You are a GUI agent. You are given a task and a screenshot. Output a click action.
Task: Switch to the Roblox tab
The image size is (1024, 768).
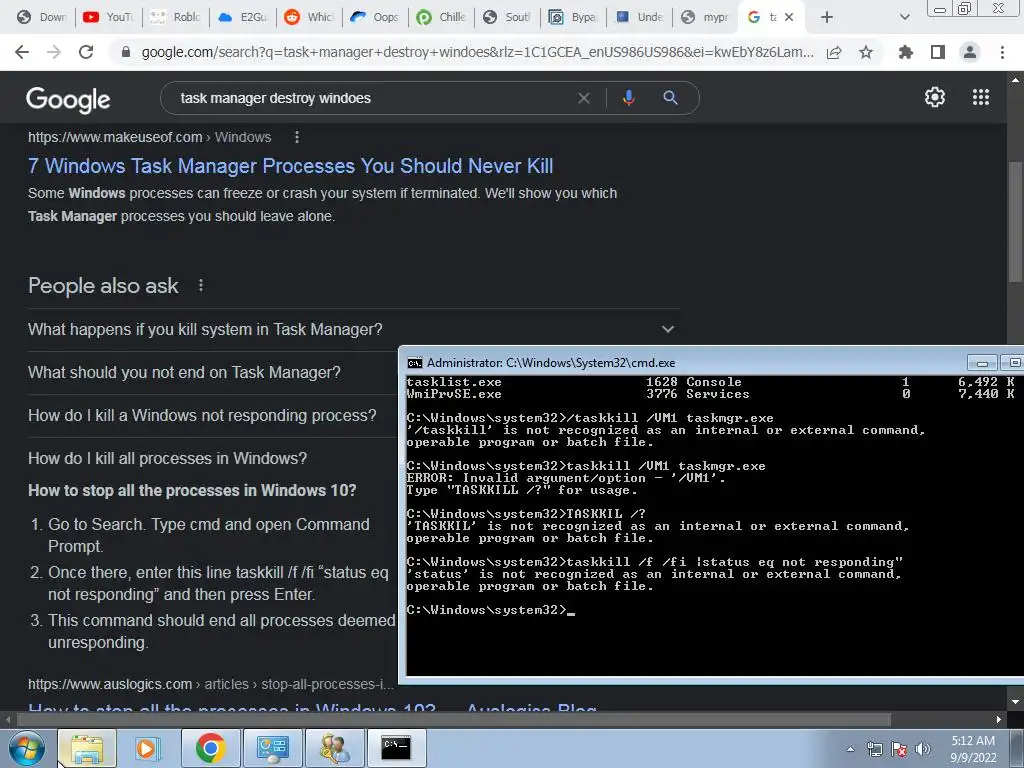pyautogui.click(x=175, y=17)
